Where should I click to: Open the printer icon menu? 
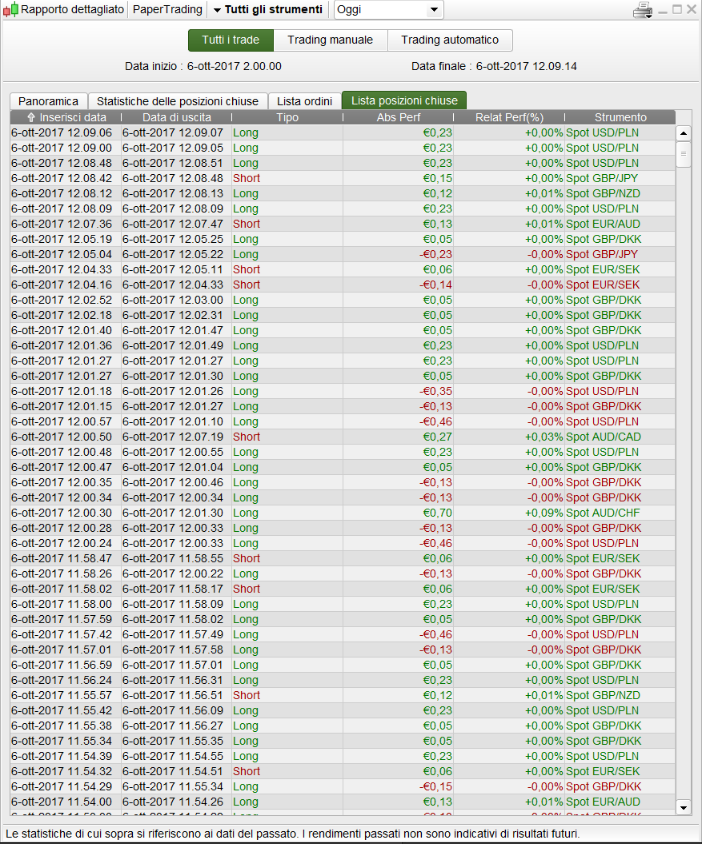[643, 10]
